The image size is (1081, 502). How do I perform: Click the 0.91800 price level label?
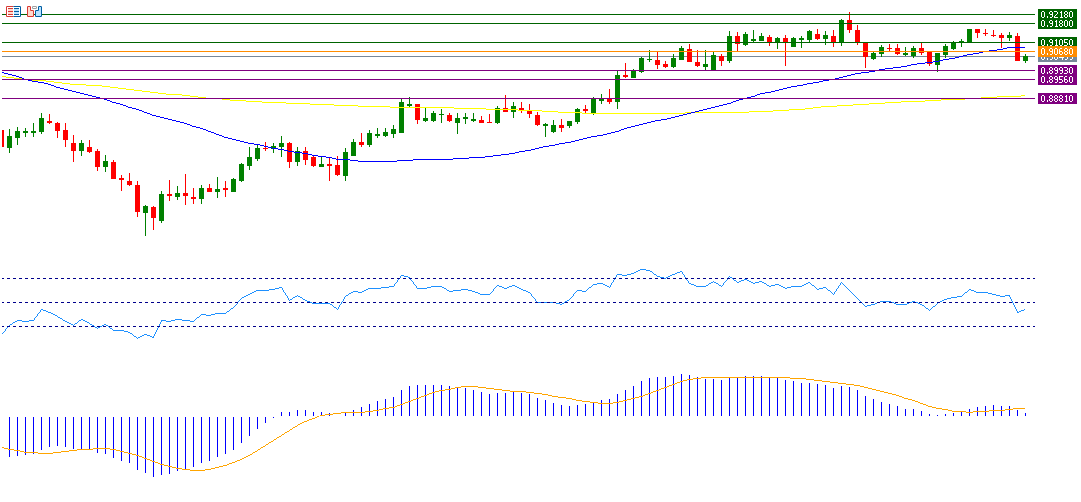(1056, 24)
